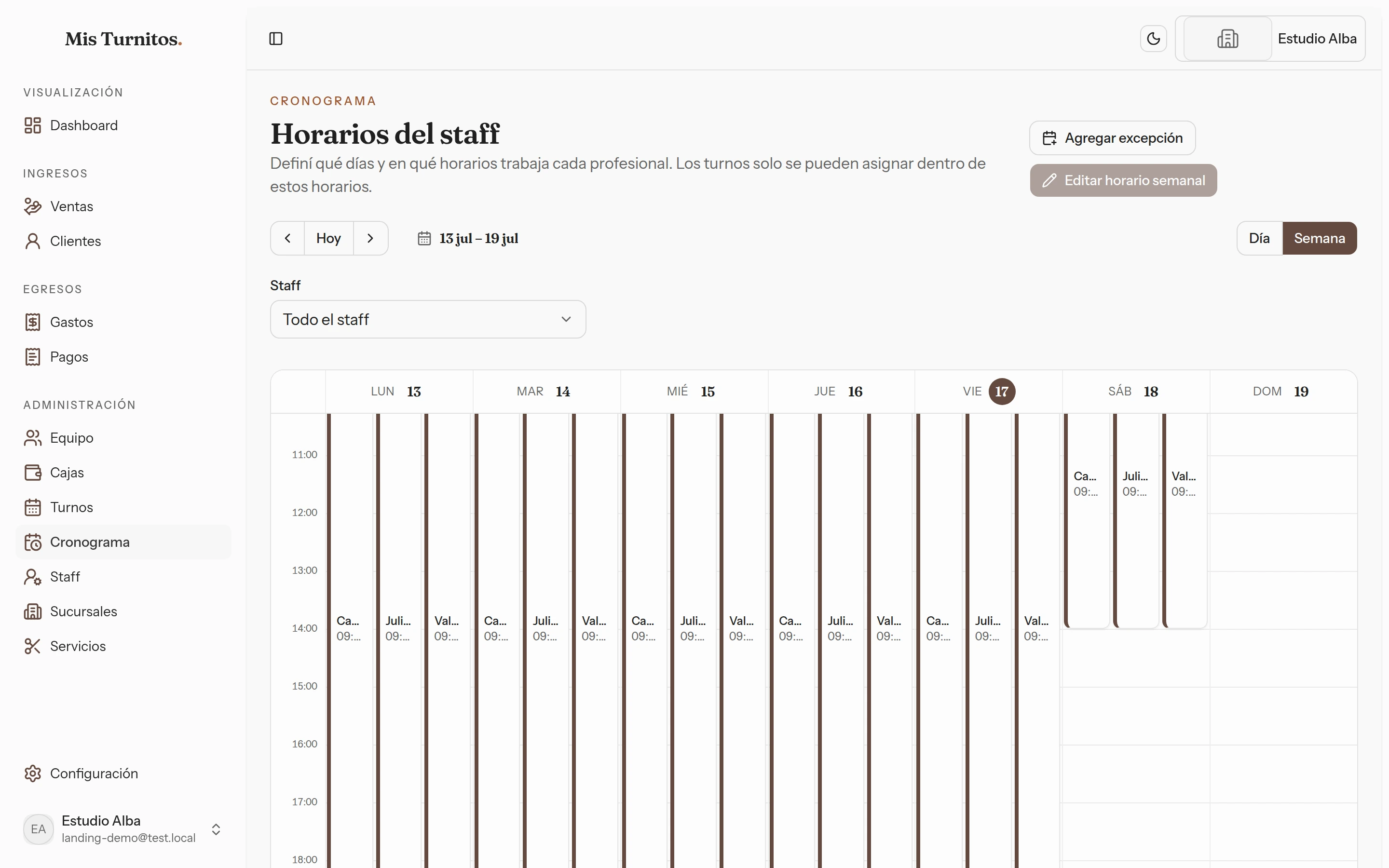The height and width of the screenshot is (868, 1389).
Task: Toggle dark mode moon icon
Action: click(1153, 39)
